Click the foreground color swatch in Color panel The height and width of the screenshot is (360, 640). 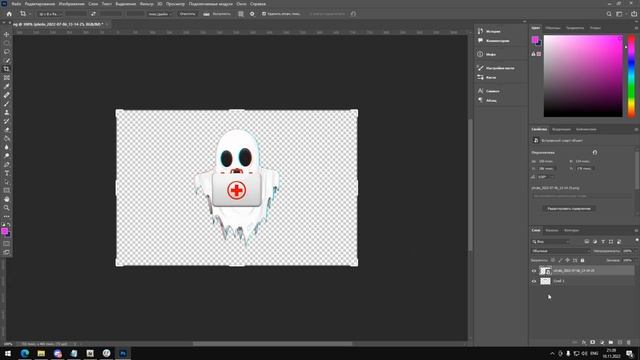tap(535, 40)
